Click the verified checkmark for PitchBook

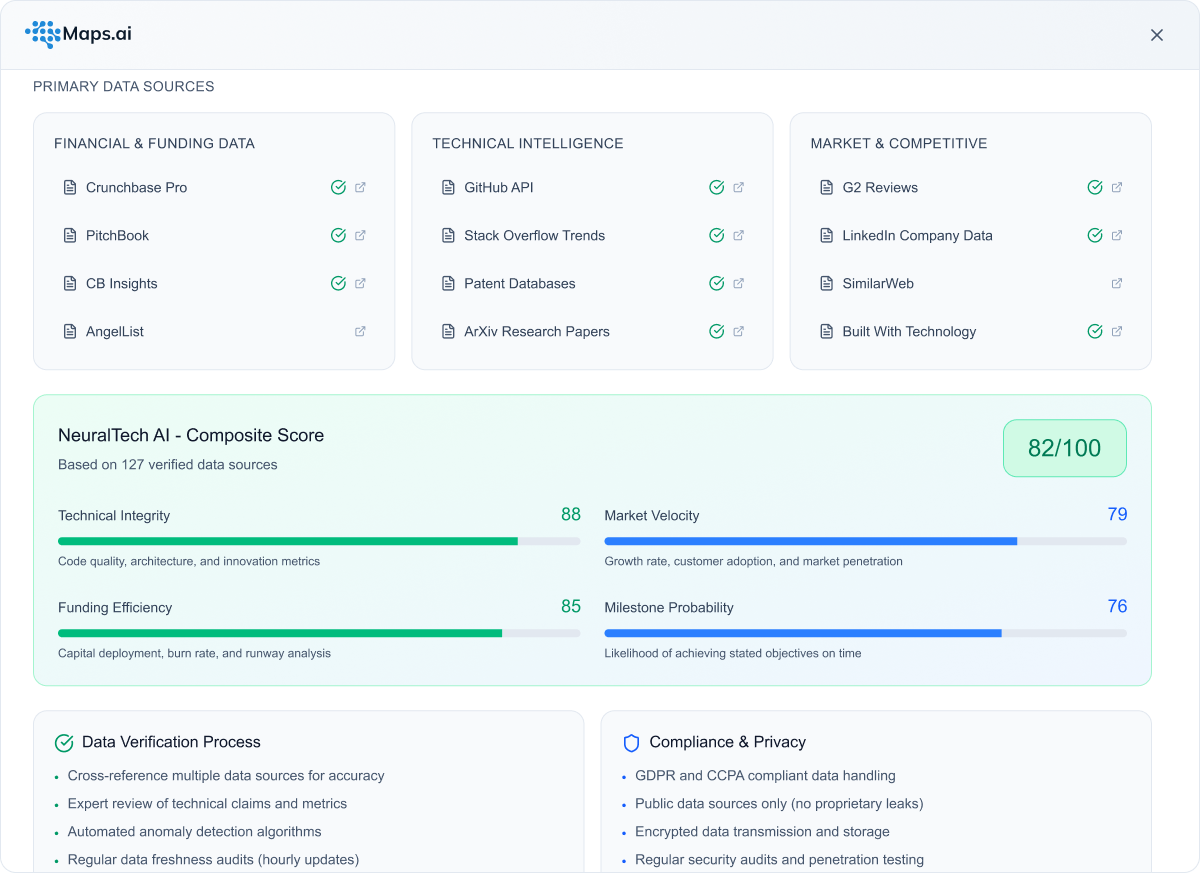tap(338, 236)
